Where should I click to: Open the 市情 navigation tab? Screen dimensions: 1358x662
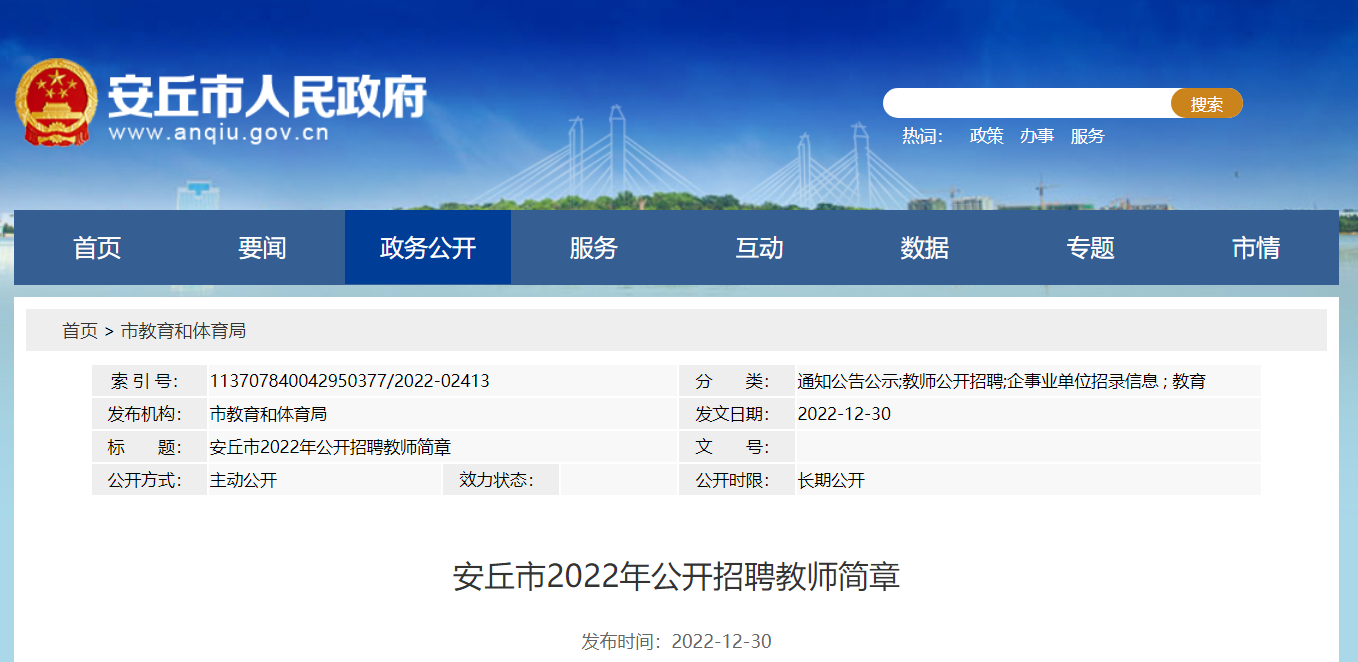[1255, 248]
